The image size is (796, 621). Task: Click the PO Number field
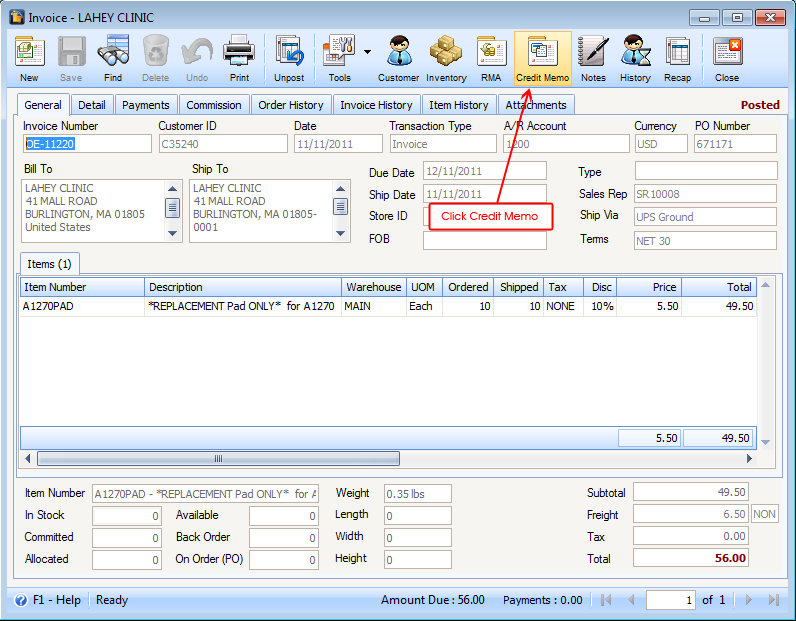point(735,144)
